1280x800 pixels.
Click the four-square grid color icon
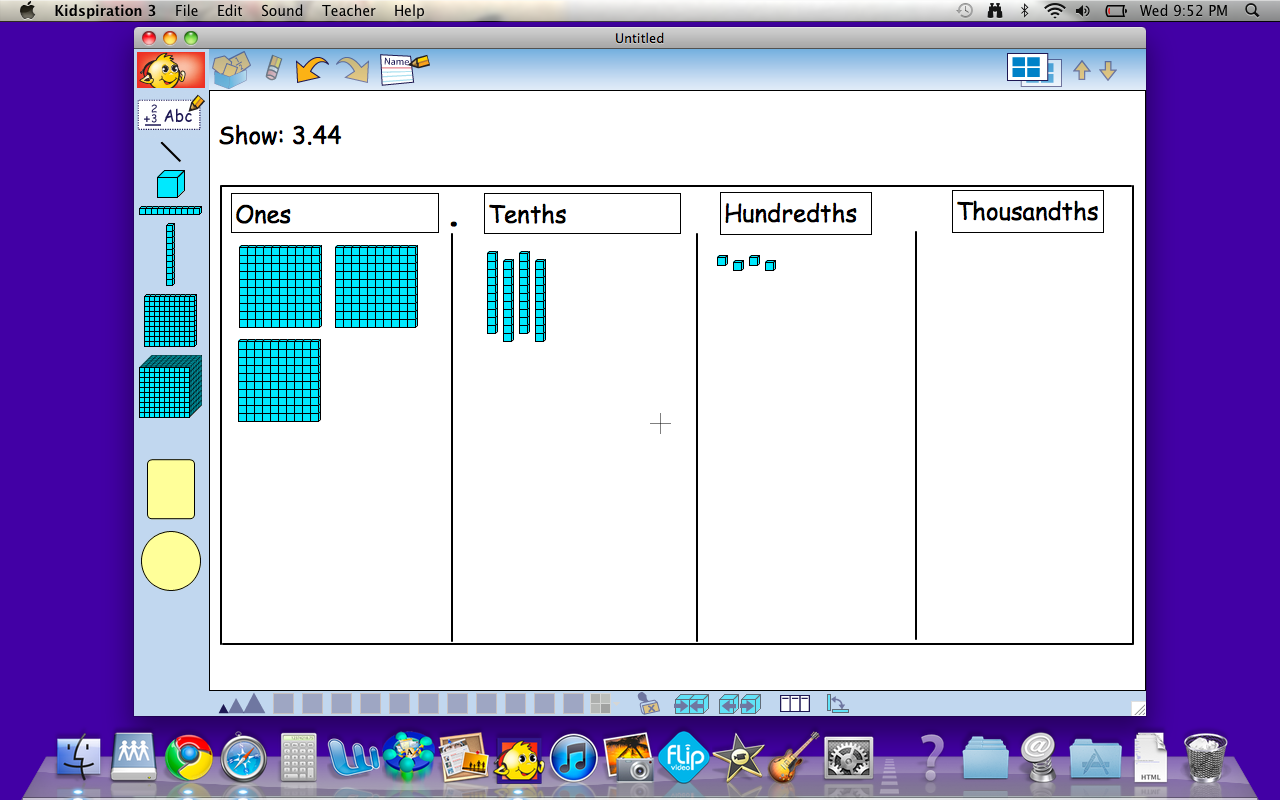[600, 704]
